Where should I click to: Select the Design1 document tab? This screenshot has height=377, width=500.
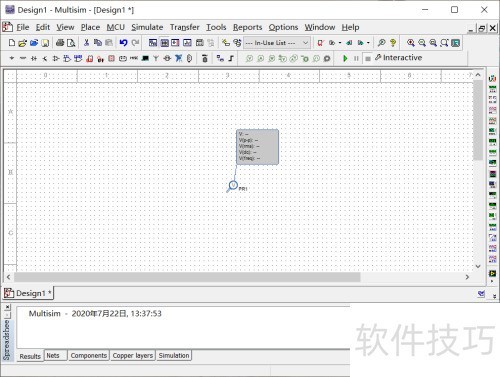point(28,293)
